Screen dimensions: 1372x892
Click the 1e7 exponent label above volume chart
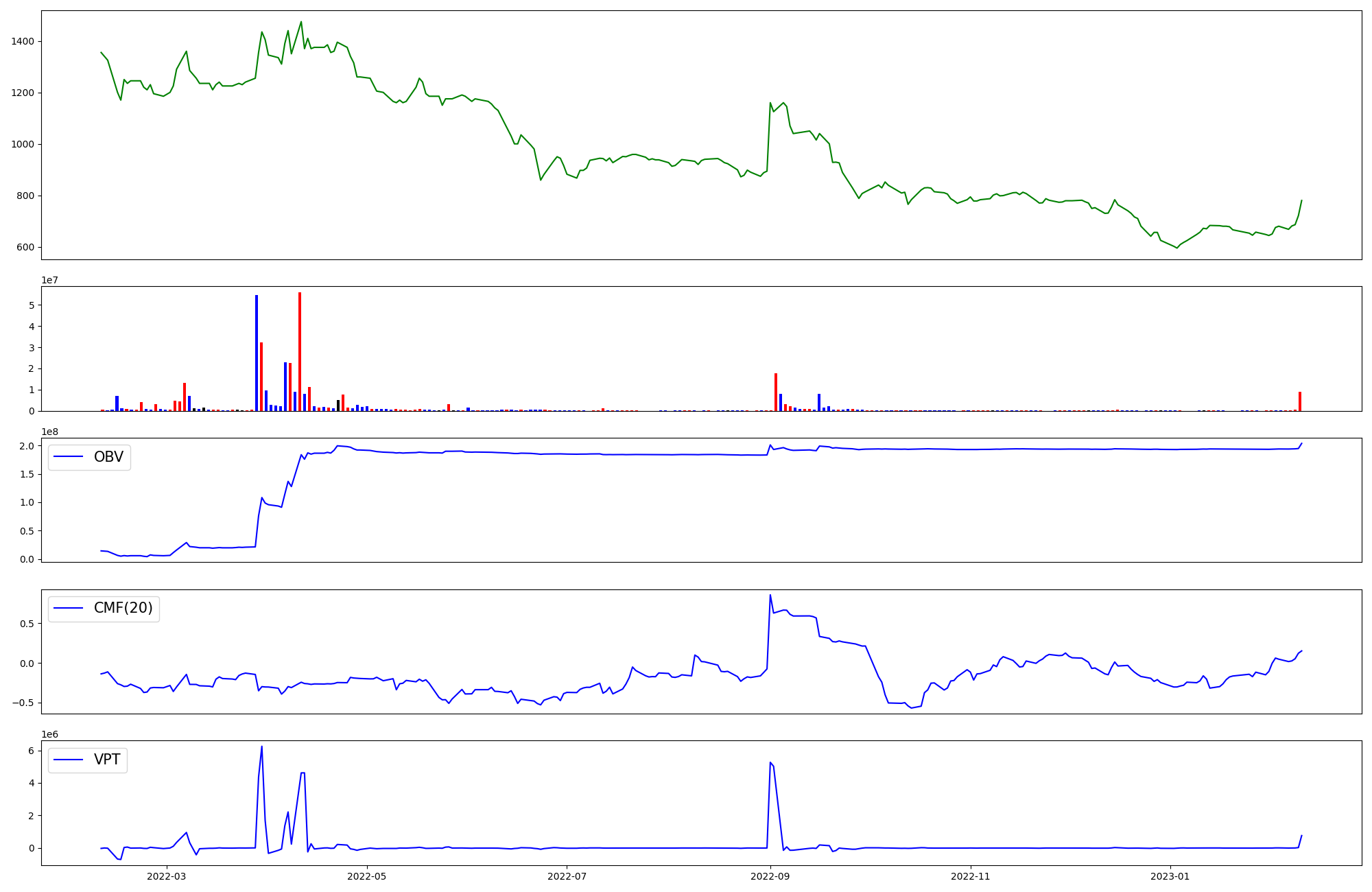(x=50, y=280)
